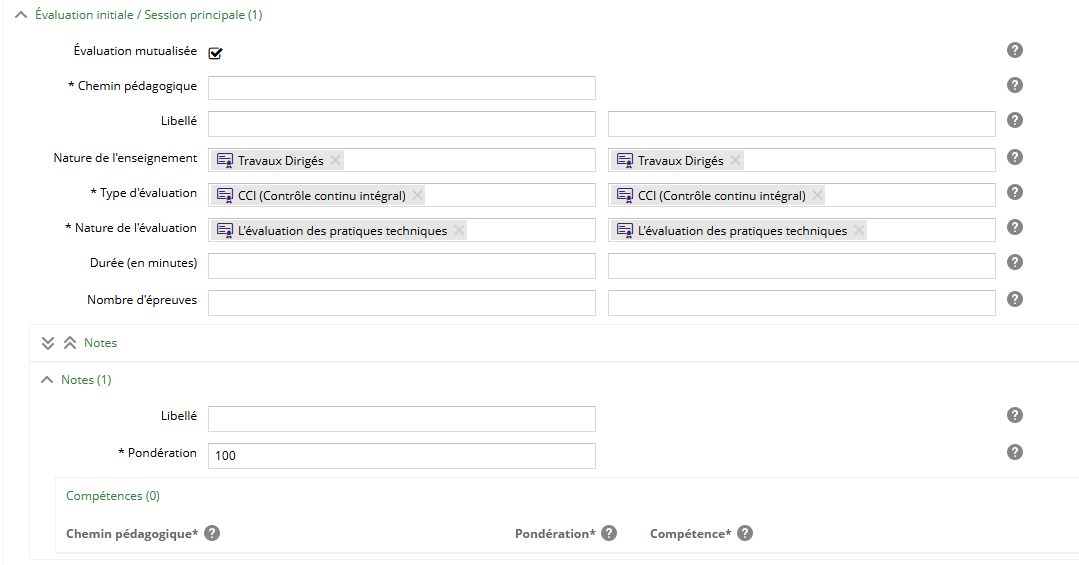Viewport: 1079px width, 565px height.
Task: Remove right CCI (Contrôle continu intégral) tag
Action: coord(818,196)
